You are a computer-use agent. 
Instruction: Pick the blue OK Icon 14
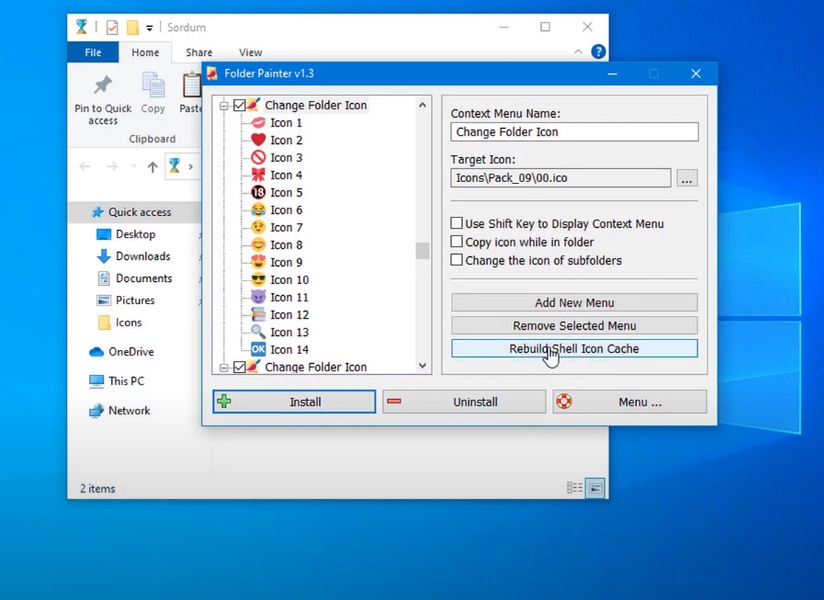click(288, 350)
